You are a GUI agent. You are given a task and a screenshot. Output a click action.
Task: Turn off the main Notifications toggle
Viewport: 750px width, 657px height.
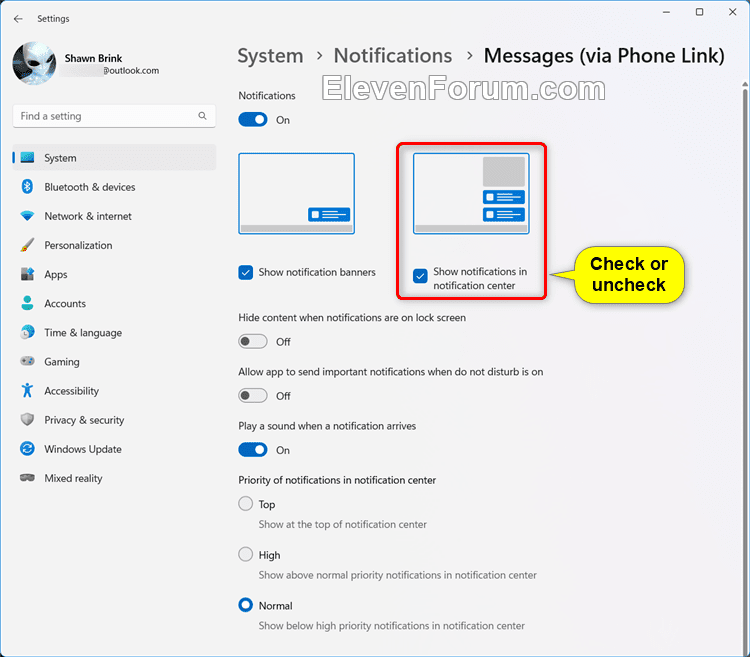tap(253, 120)
